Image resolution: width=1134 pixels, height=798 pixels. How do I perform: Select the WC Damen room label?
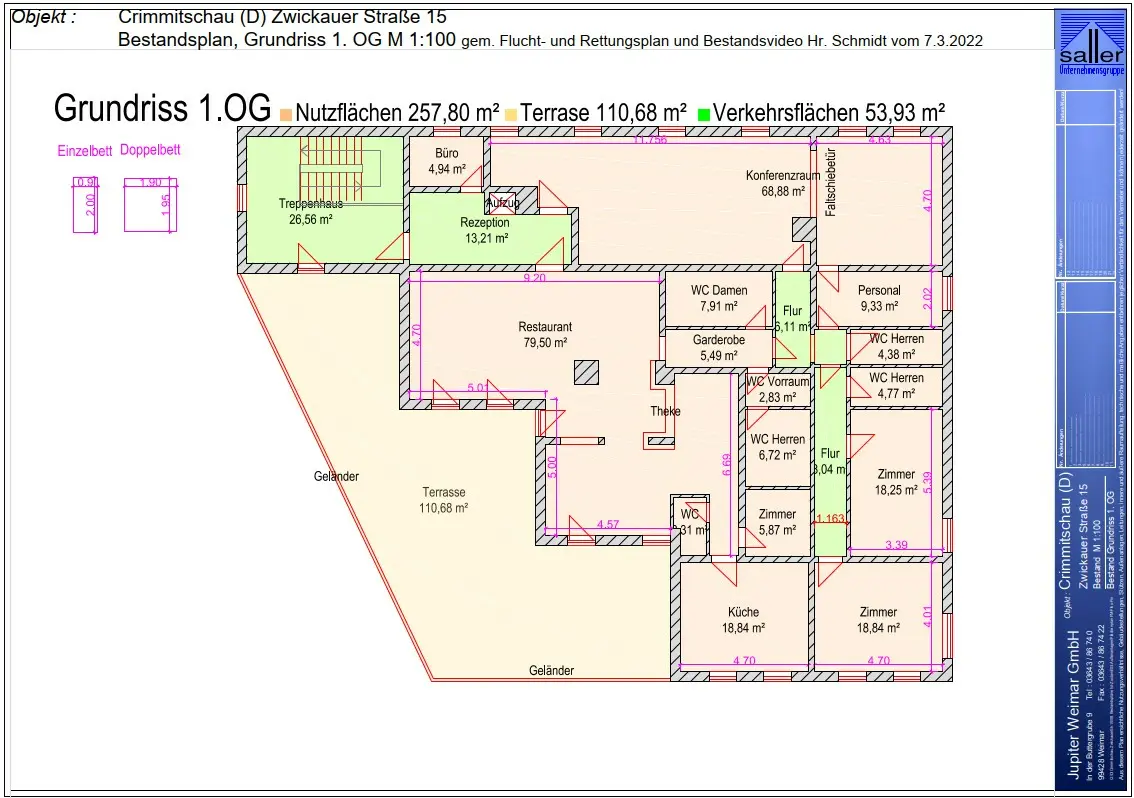click(719, 298)
